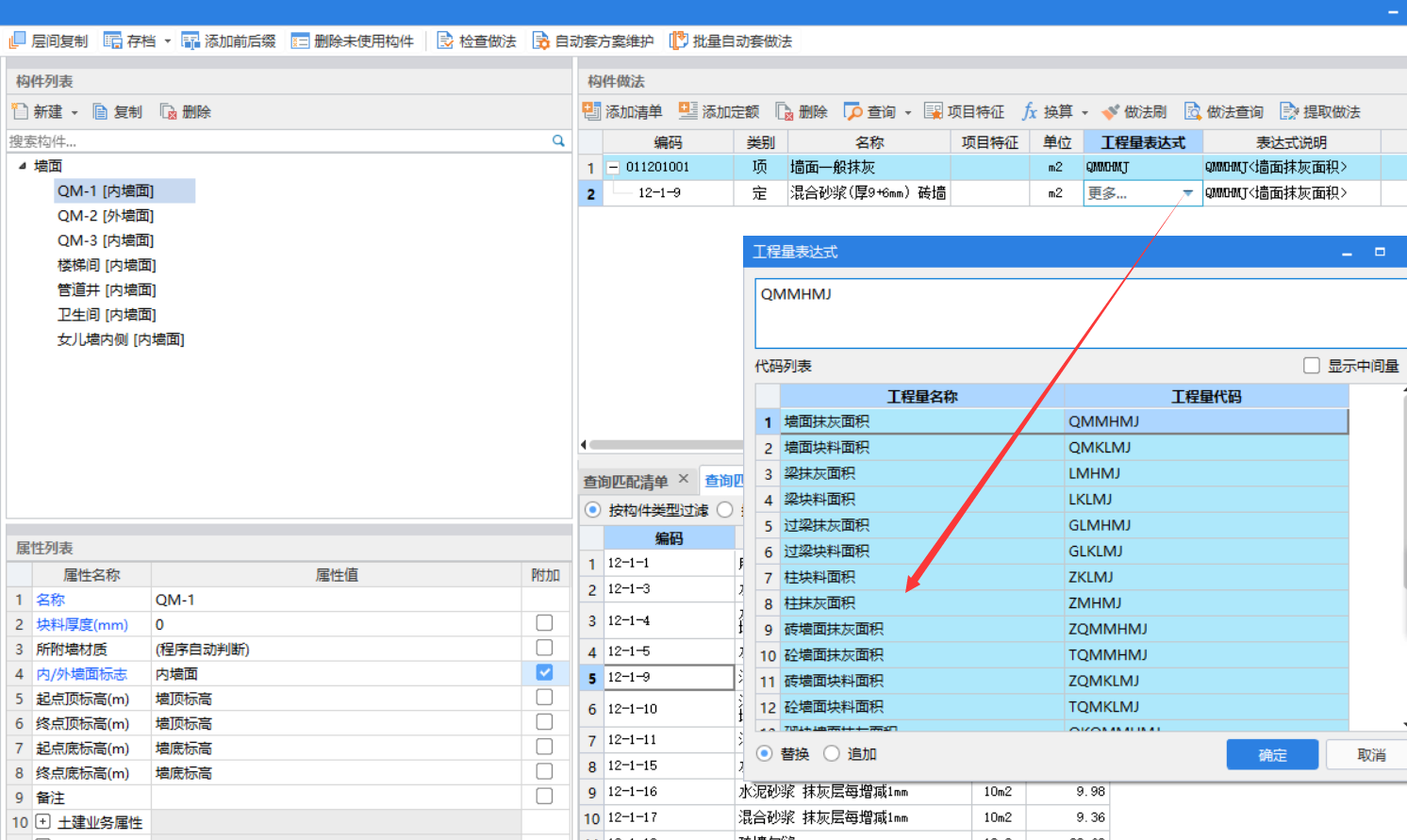The image size is (1407, 840).
Task: Toggle 起点底标高(m) 附加 checkbox
Action: click(x=544, y=747)
